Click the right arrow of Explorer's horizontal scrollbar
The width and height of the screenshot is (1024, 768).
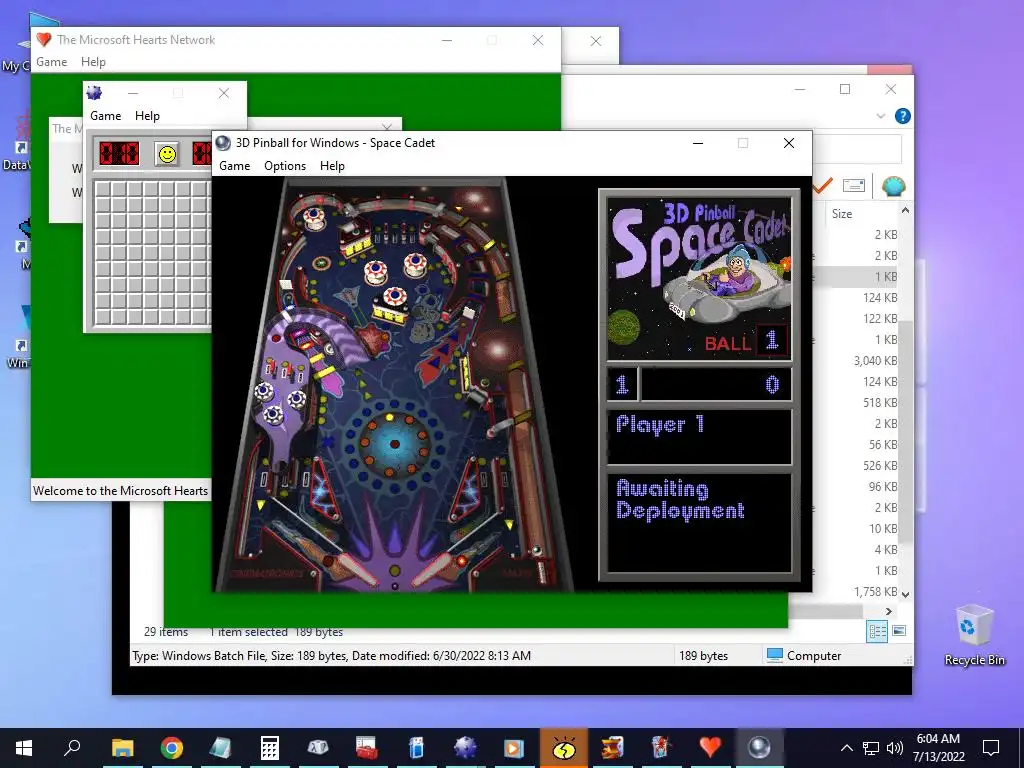[x=888, y=611]
